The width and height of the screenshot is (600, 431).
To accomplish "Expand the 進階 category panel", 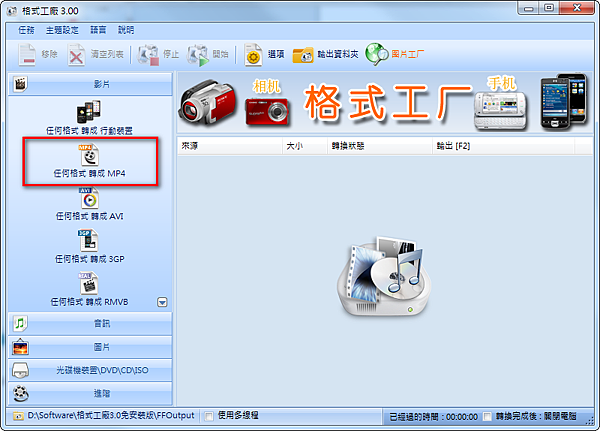I will pyautogui.click(x=90, y=393).
